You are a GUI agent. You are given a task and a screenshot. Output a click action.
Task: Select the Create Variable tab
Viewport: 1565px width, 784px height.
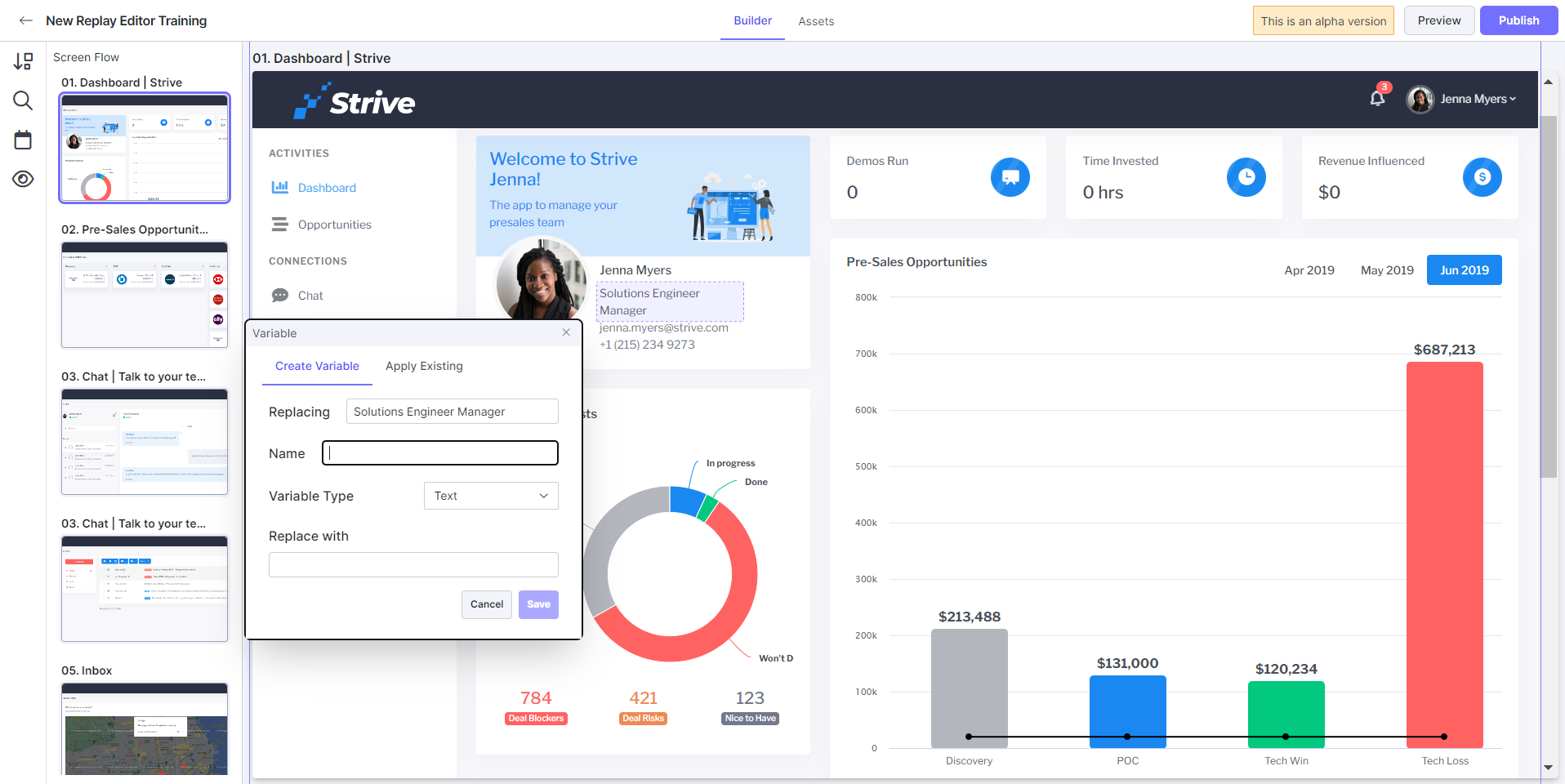pos(317,366)
